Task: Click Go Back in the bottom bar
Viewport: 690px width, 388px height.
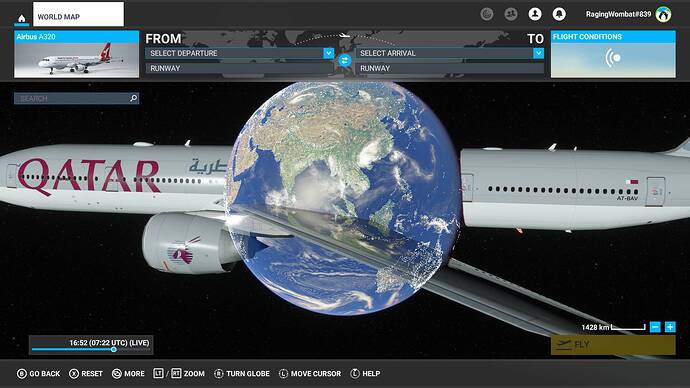Action: click(x=38, y=373)
